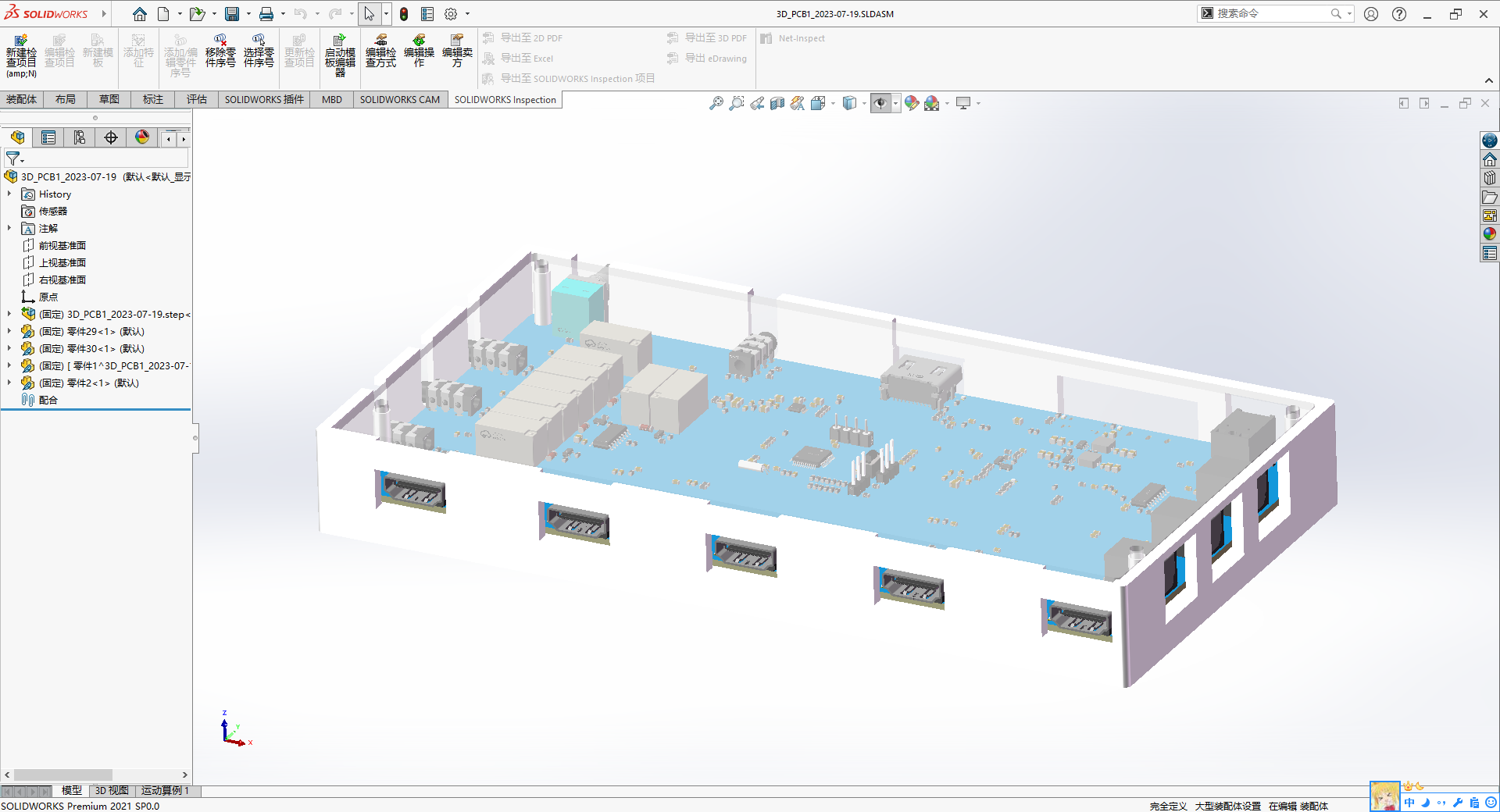Launch 启动模板编辑器 from the ribbon

(340, 55)
